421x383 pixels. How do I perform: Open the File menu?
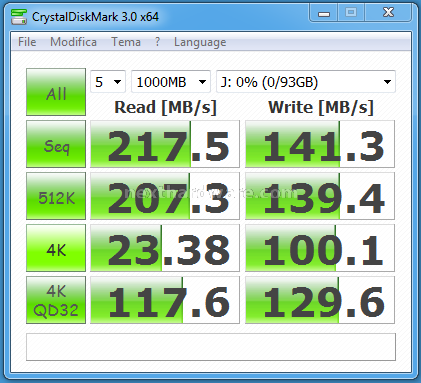[27, 42]
